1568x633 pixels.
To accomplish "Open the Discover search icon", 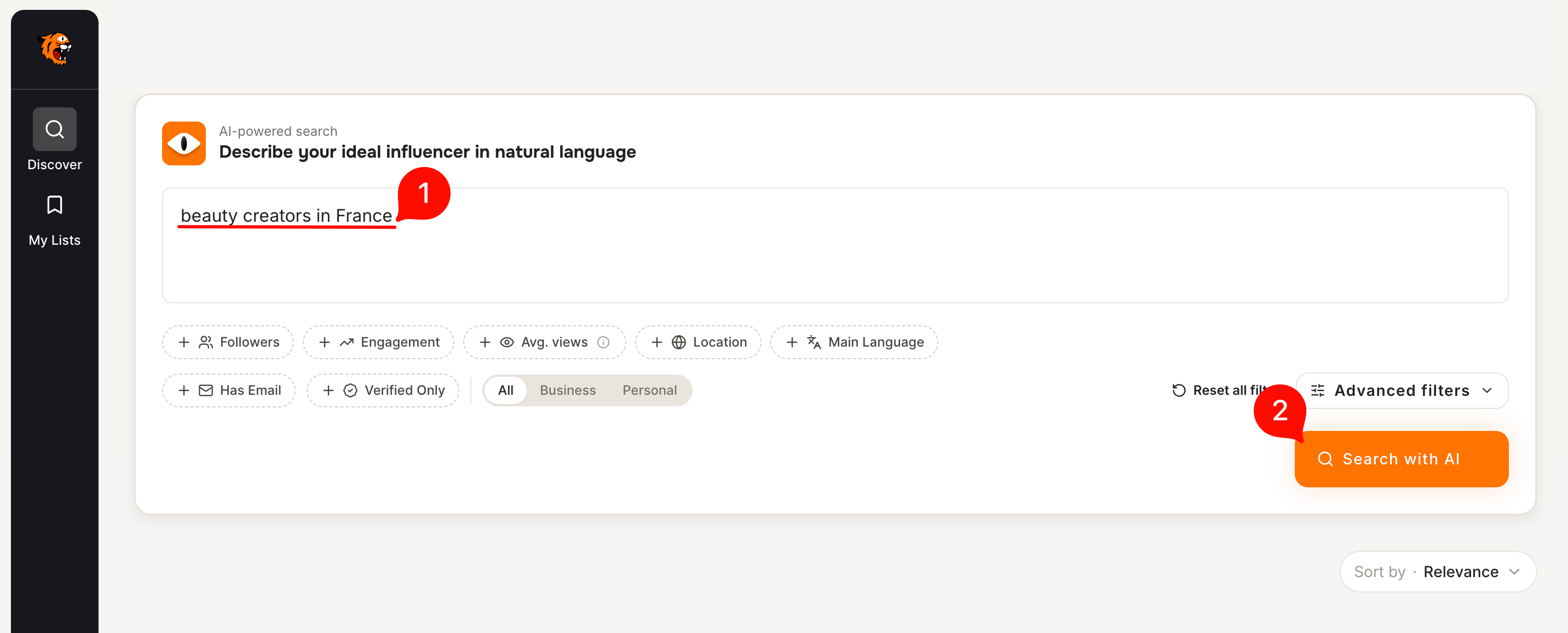I will (55, 129).
